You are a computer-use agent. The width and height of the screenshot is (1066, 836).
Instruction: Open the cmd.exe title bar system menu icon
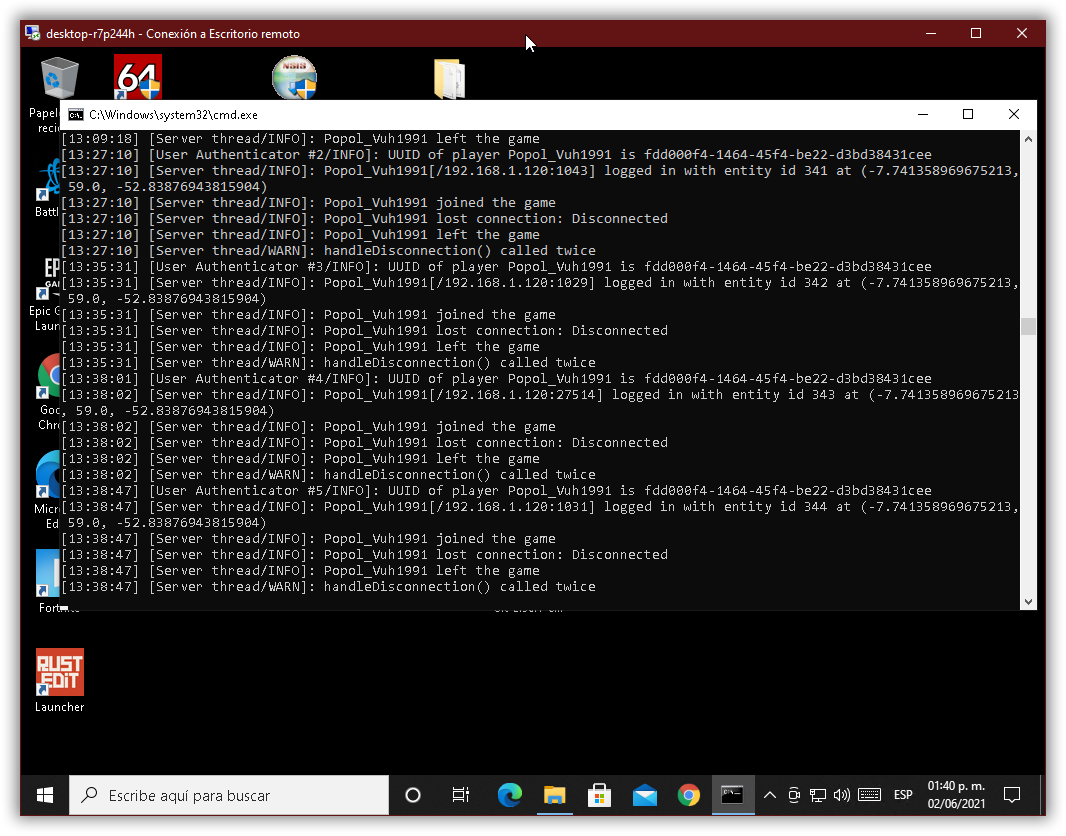(75, 115)
